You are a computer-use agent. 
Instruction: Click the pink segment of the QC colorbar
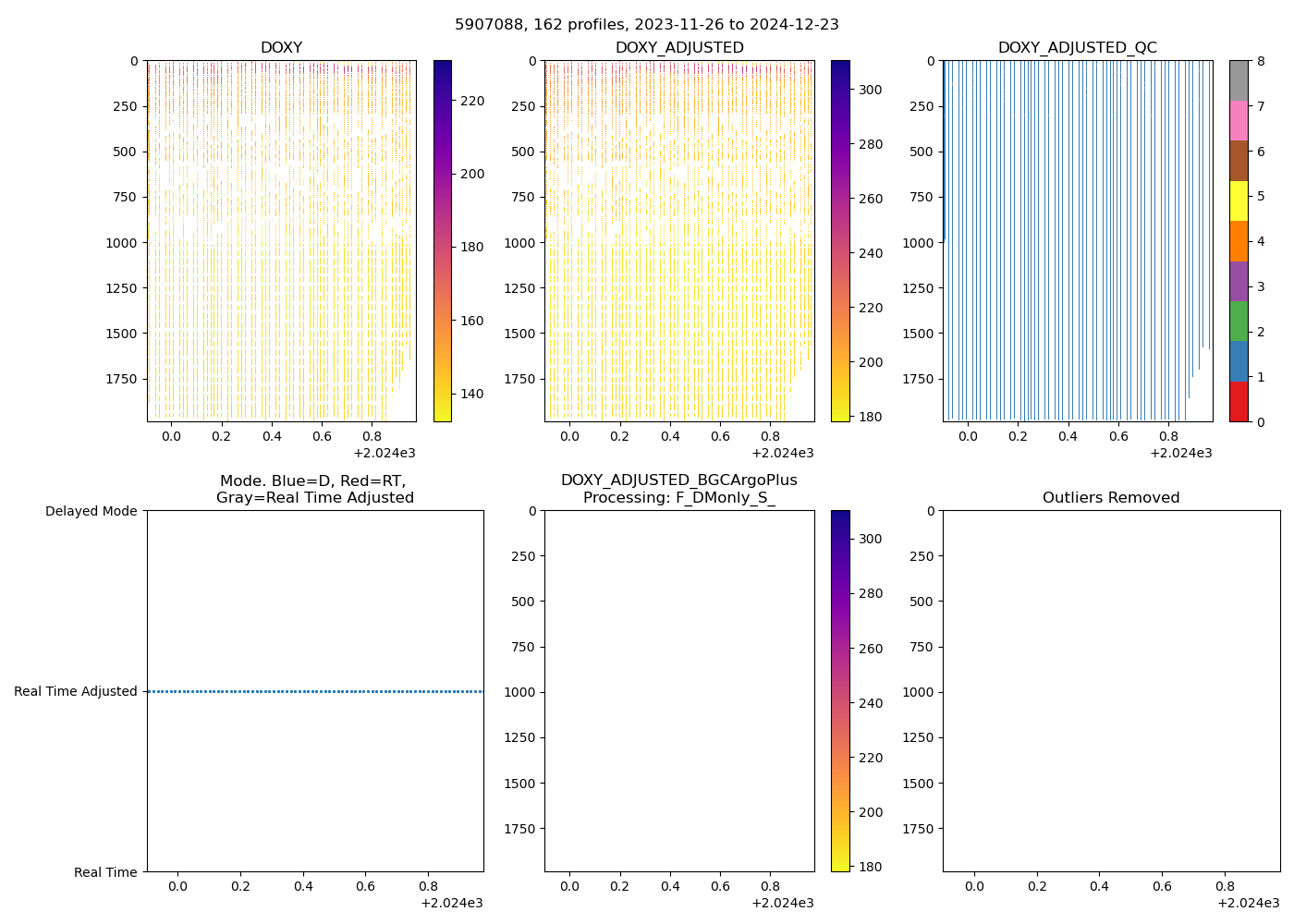point(1239,120)
